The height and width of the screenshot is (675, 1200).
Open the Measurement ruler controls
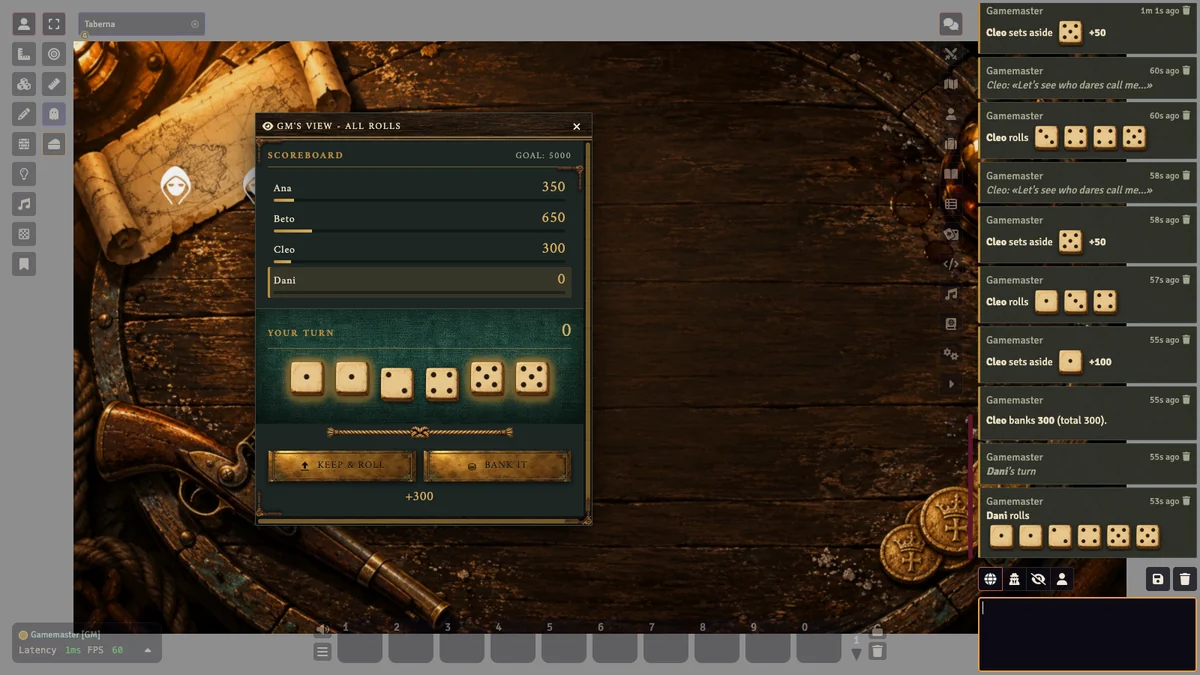point(24,54)
